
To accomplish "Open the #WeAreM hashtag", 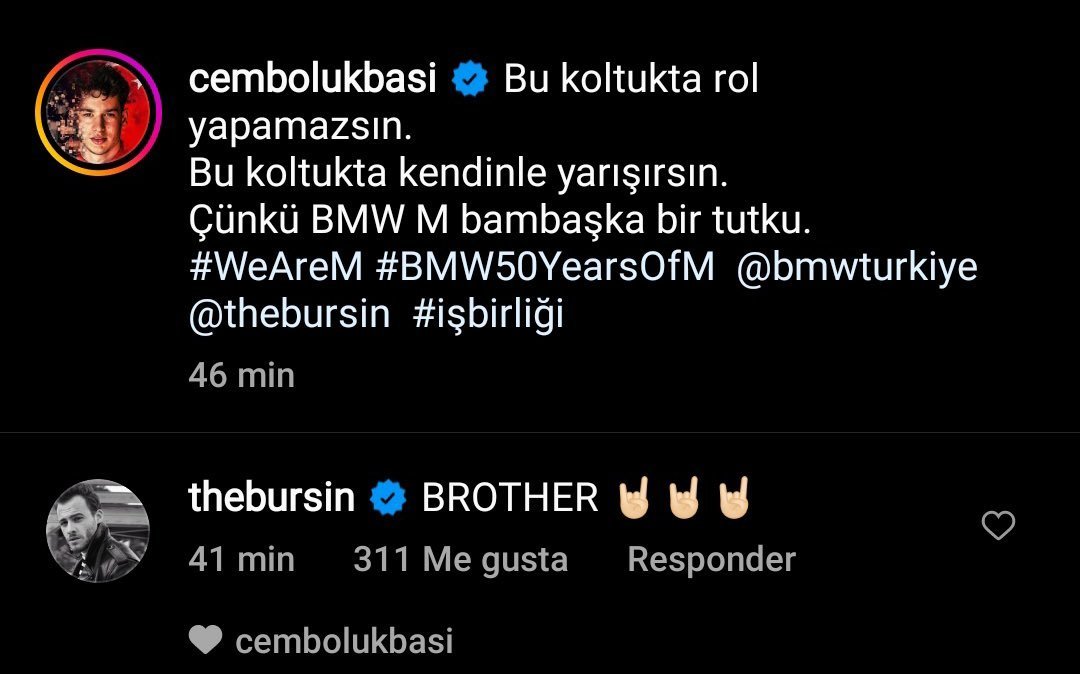I will point(276,267).
